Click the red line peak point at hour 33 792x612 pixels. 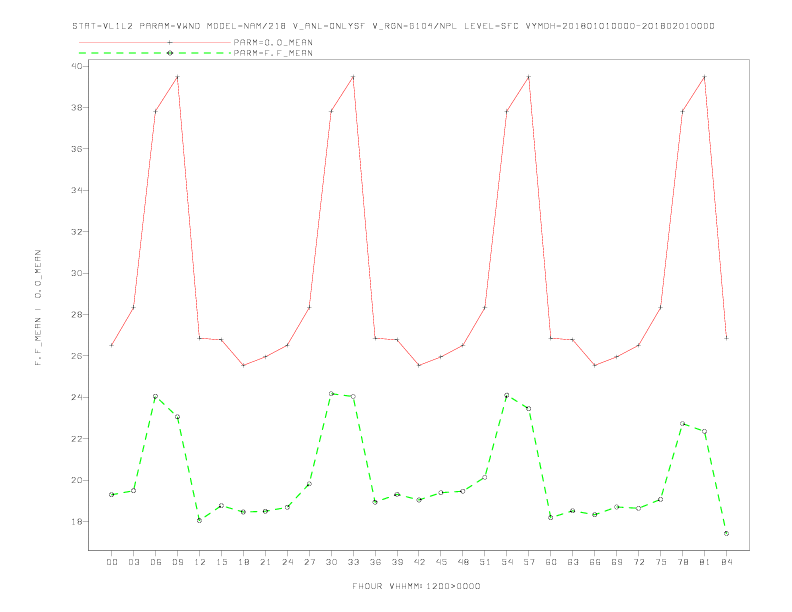[353, 77]
